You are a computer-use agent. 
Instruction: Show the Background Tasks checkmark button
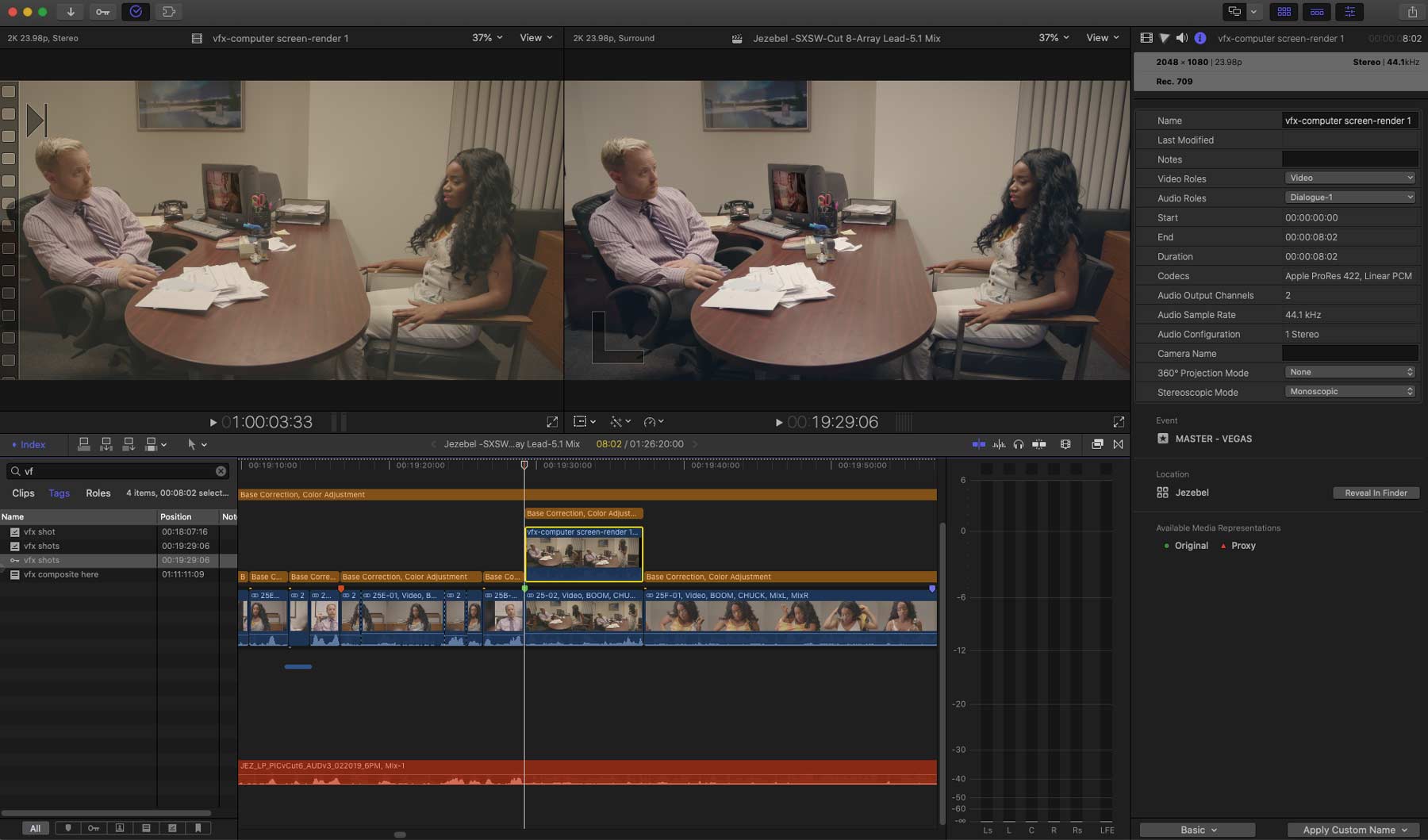[136, 12]
